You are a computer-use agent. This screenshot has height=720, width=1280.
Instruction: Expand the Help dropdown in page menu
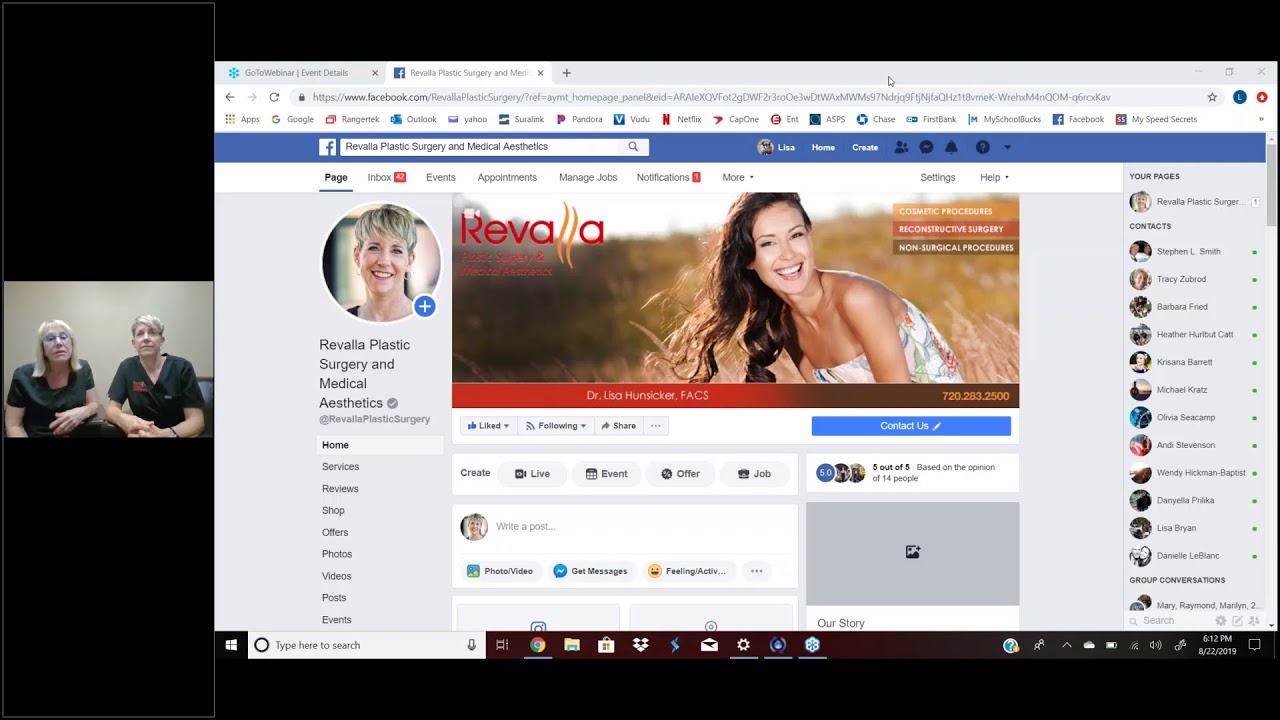coord(994,177)
